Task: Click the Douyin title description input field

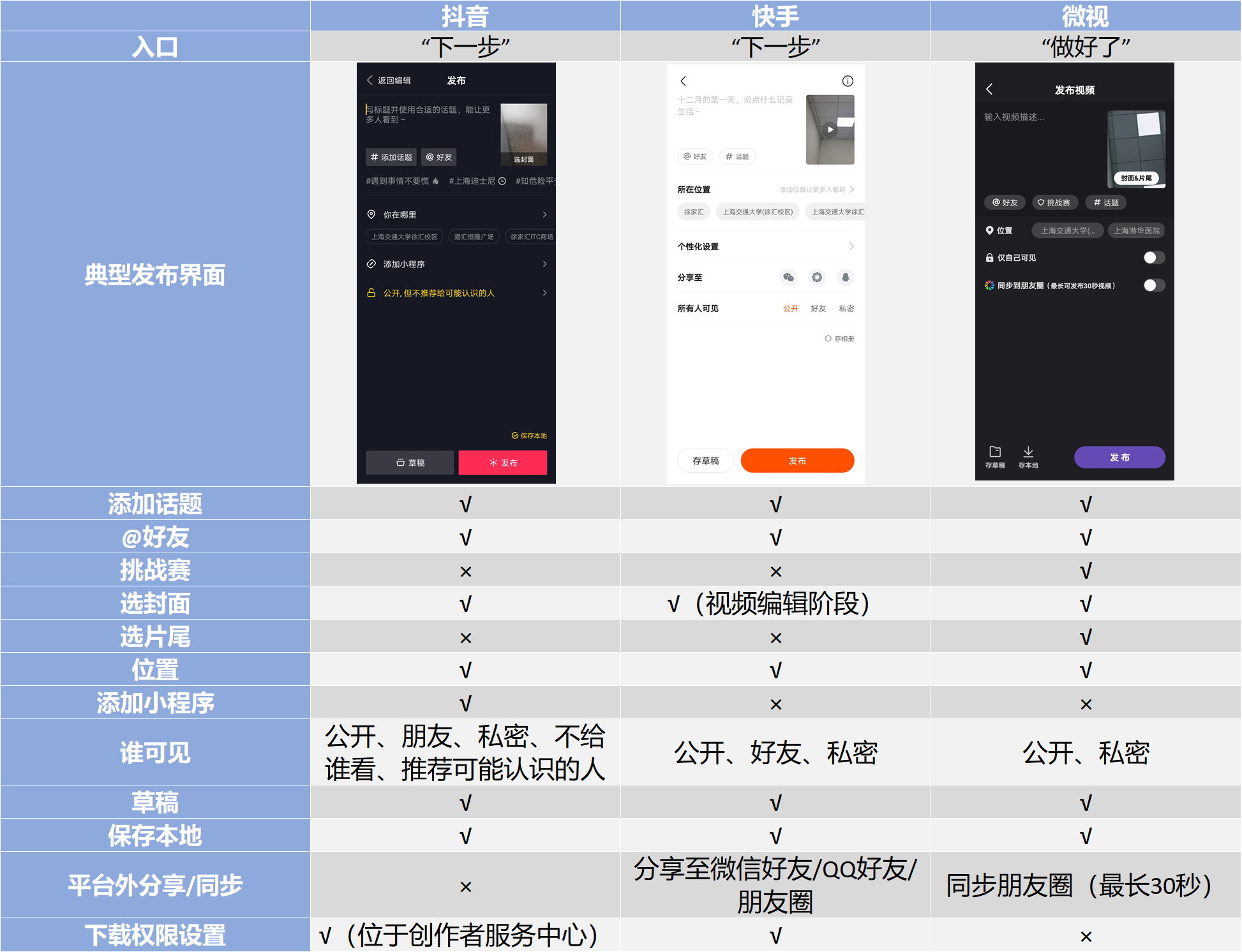Action: pos(429,115)
